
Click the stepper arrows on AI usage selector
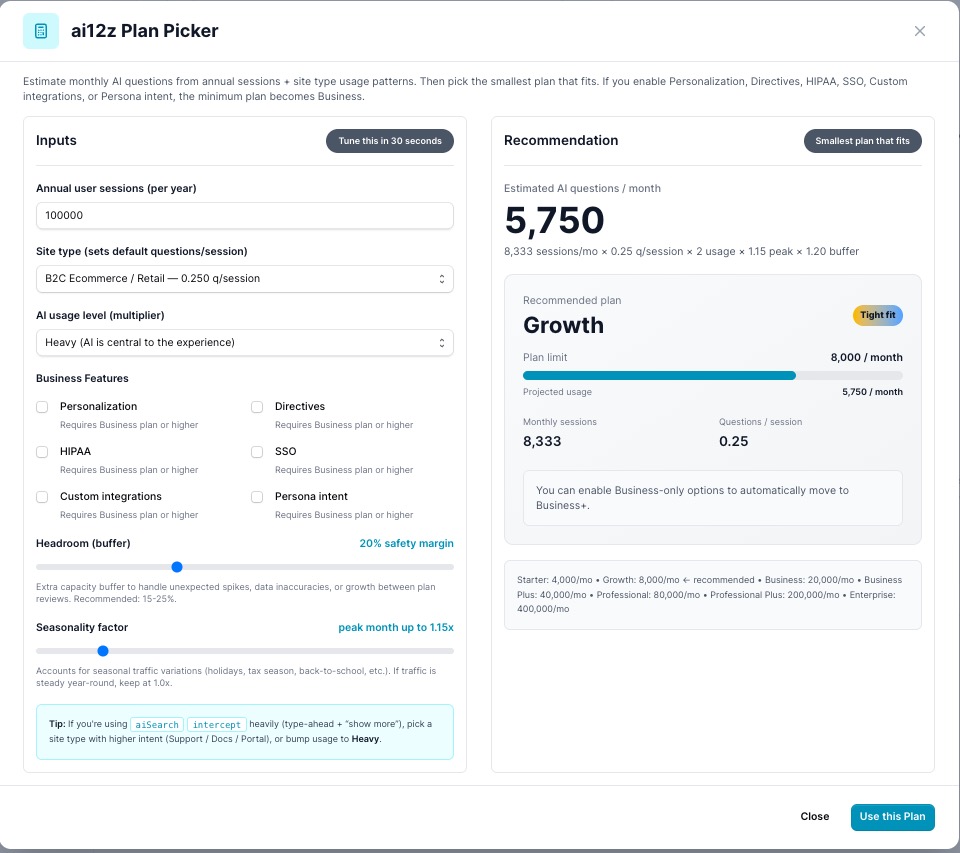441,343
